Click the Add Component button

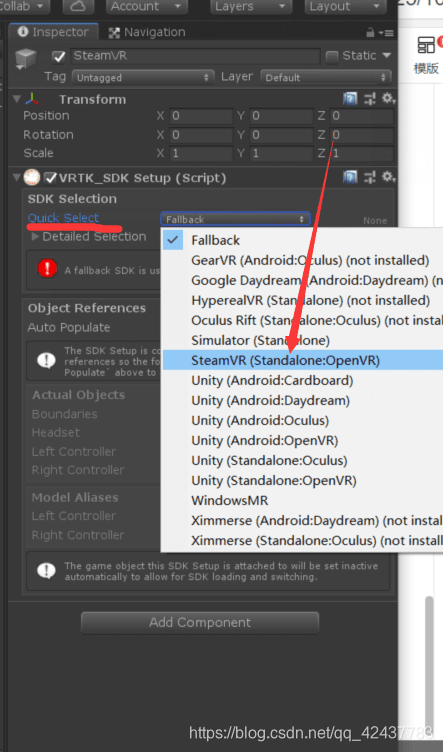tap(200, 623)
